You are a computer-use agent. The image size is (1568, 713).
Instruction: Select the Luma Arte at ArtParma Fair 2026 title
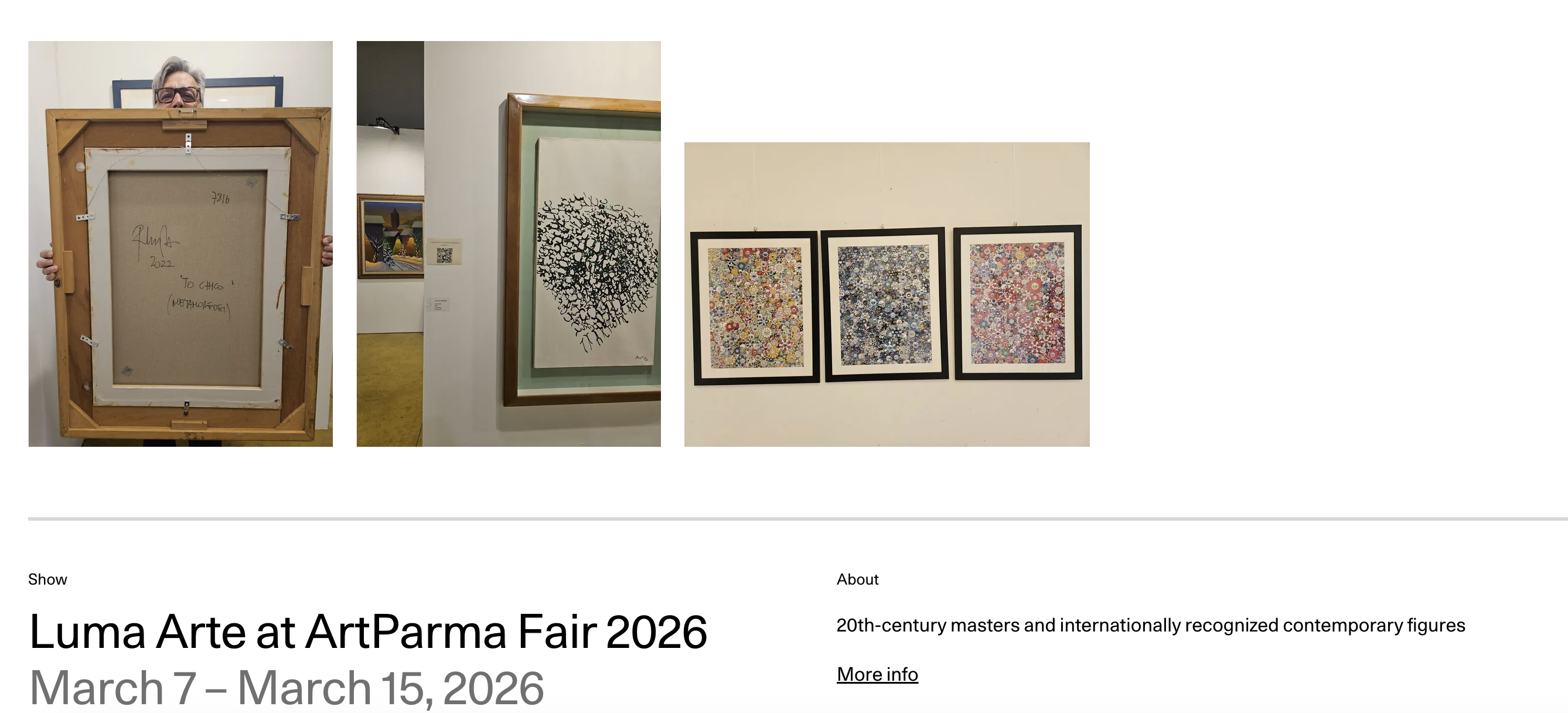pos(368,632)
